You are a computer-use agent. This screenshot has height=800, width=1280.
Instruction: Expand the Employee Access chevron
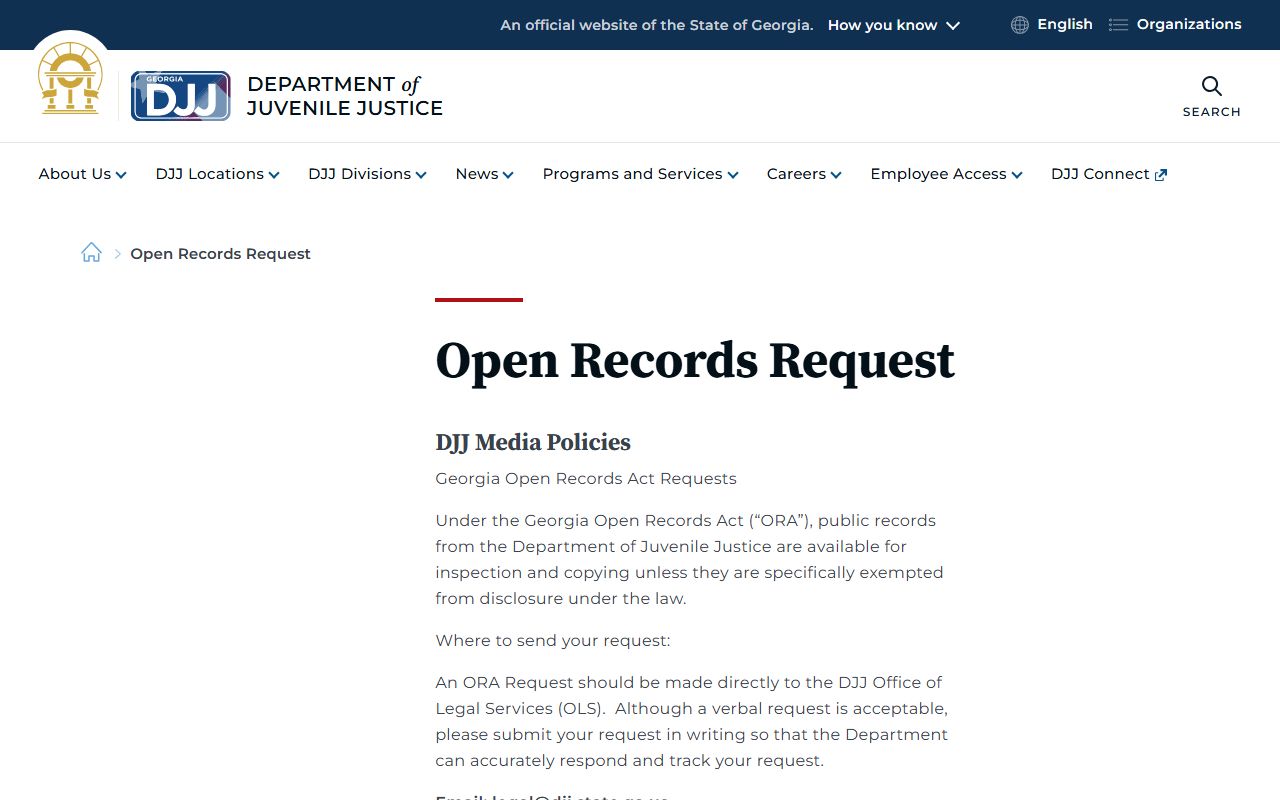click(x=1017, y=175)
